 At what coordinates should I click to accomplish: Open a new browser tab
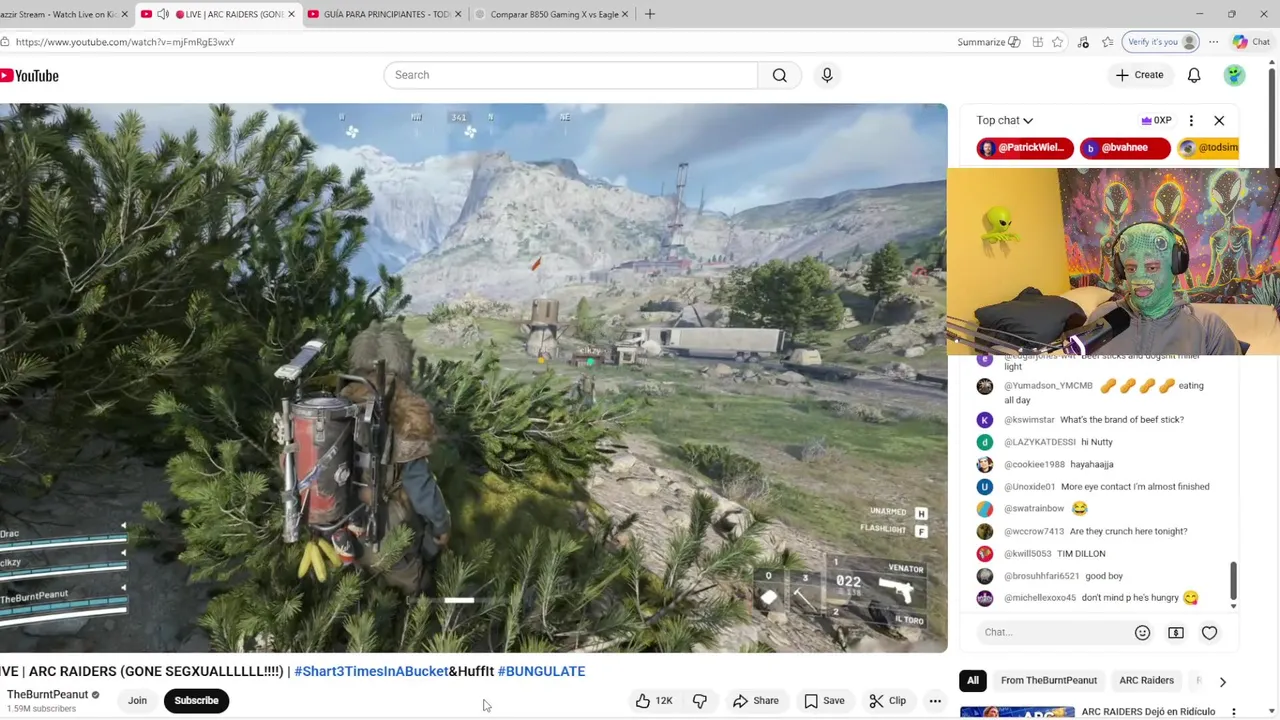[x=650, y=14]
